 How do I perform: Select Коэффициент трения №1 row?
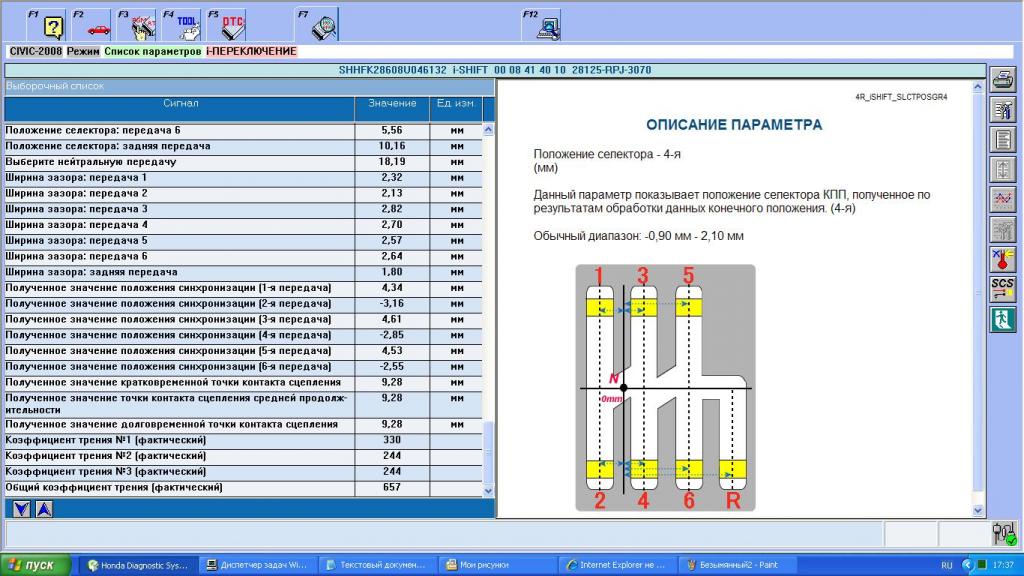pos(243,440)
